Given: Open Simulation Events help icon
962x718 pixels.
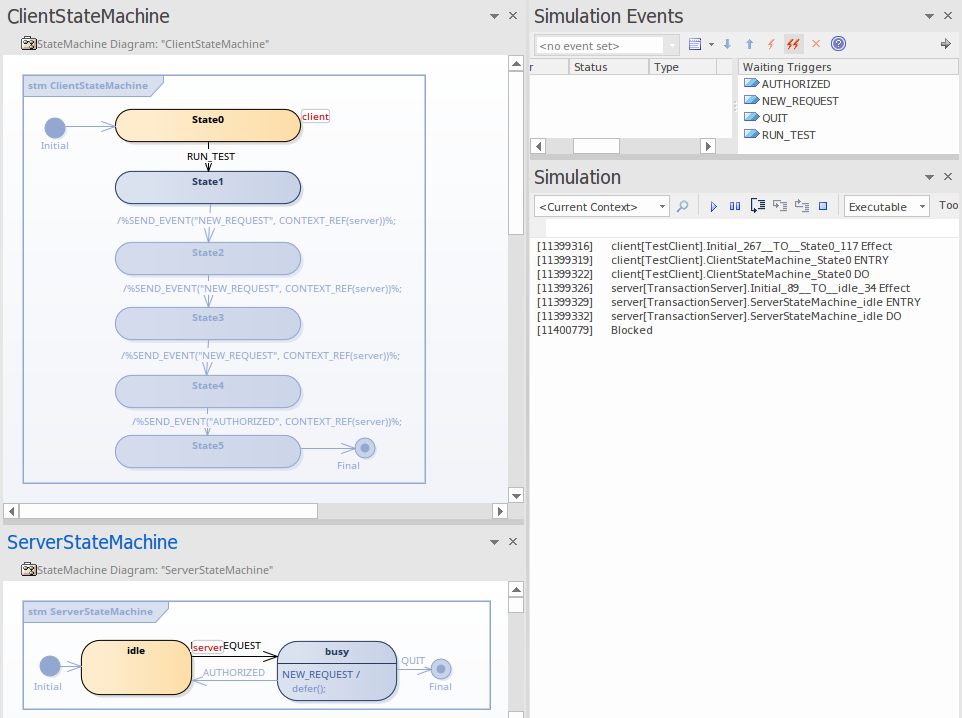Looking at the screenshot, I should pyautogui.click(x=839, y=45).
